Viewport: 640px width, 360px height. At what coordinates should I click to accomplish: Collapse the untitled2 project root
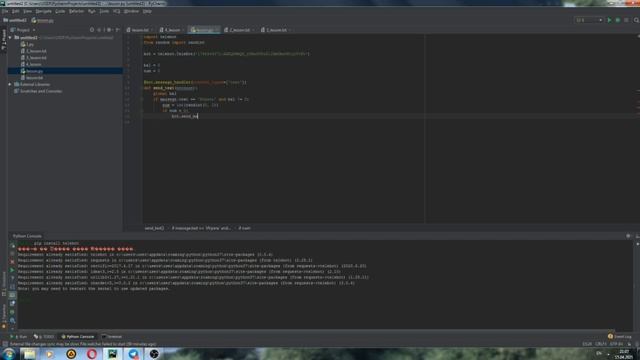pos(10,38)
